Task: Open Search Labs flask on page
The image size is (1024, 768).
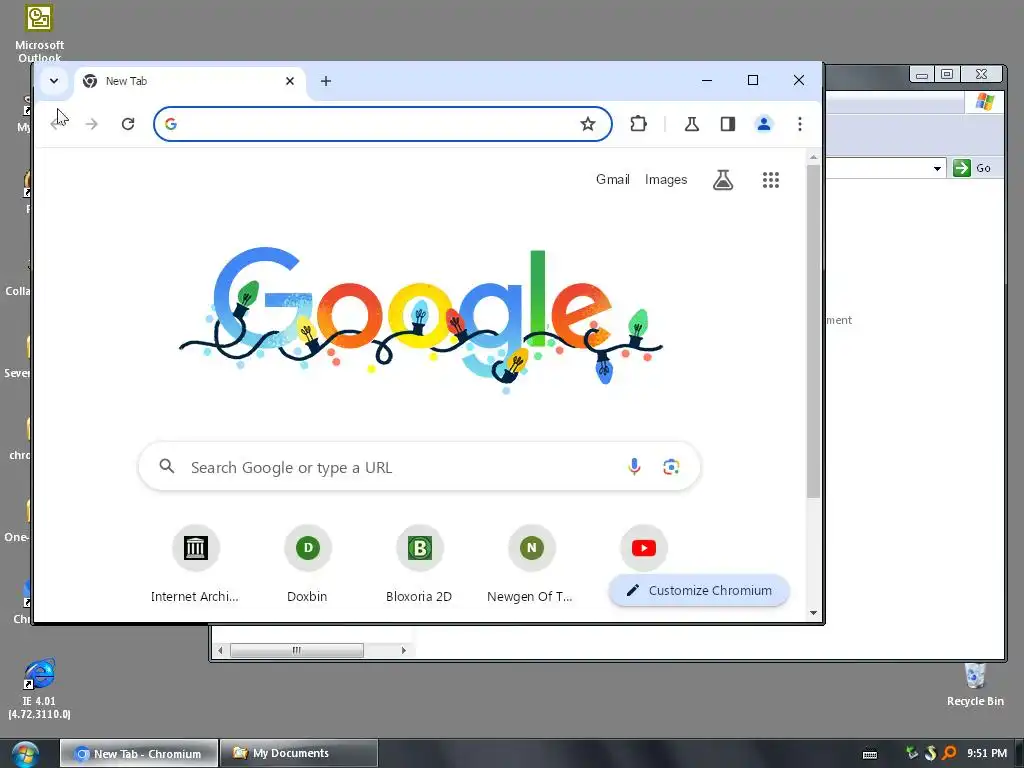Action: coord(723,180)
